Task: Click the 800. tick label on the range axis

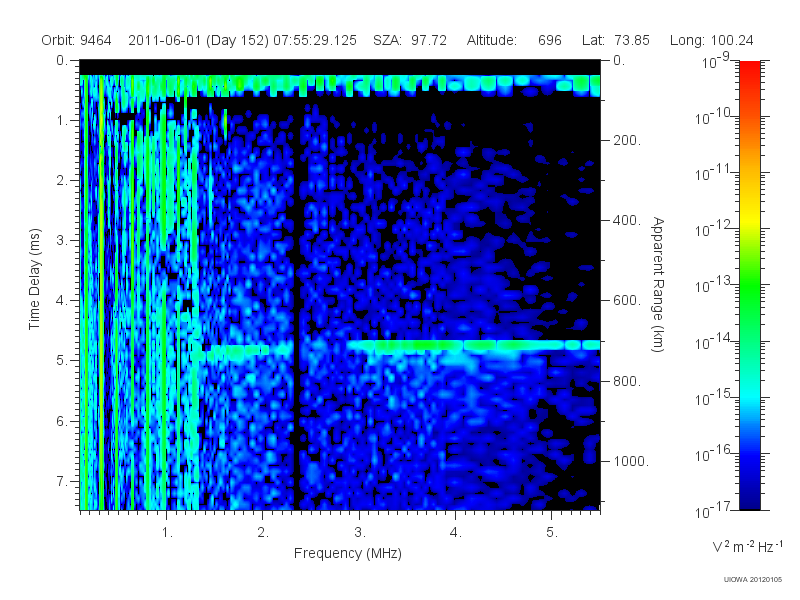Action: pyautogui.click(x=627, y=381)
